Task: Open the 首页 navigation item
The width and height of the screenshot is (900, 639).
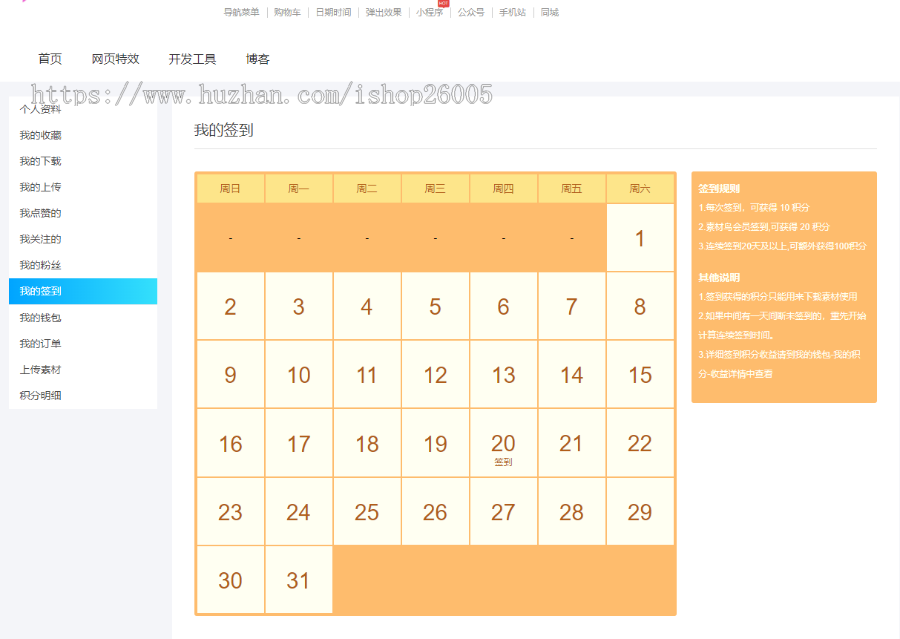Action: pos(50,59)
